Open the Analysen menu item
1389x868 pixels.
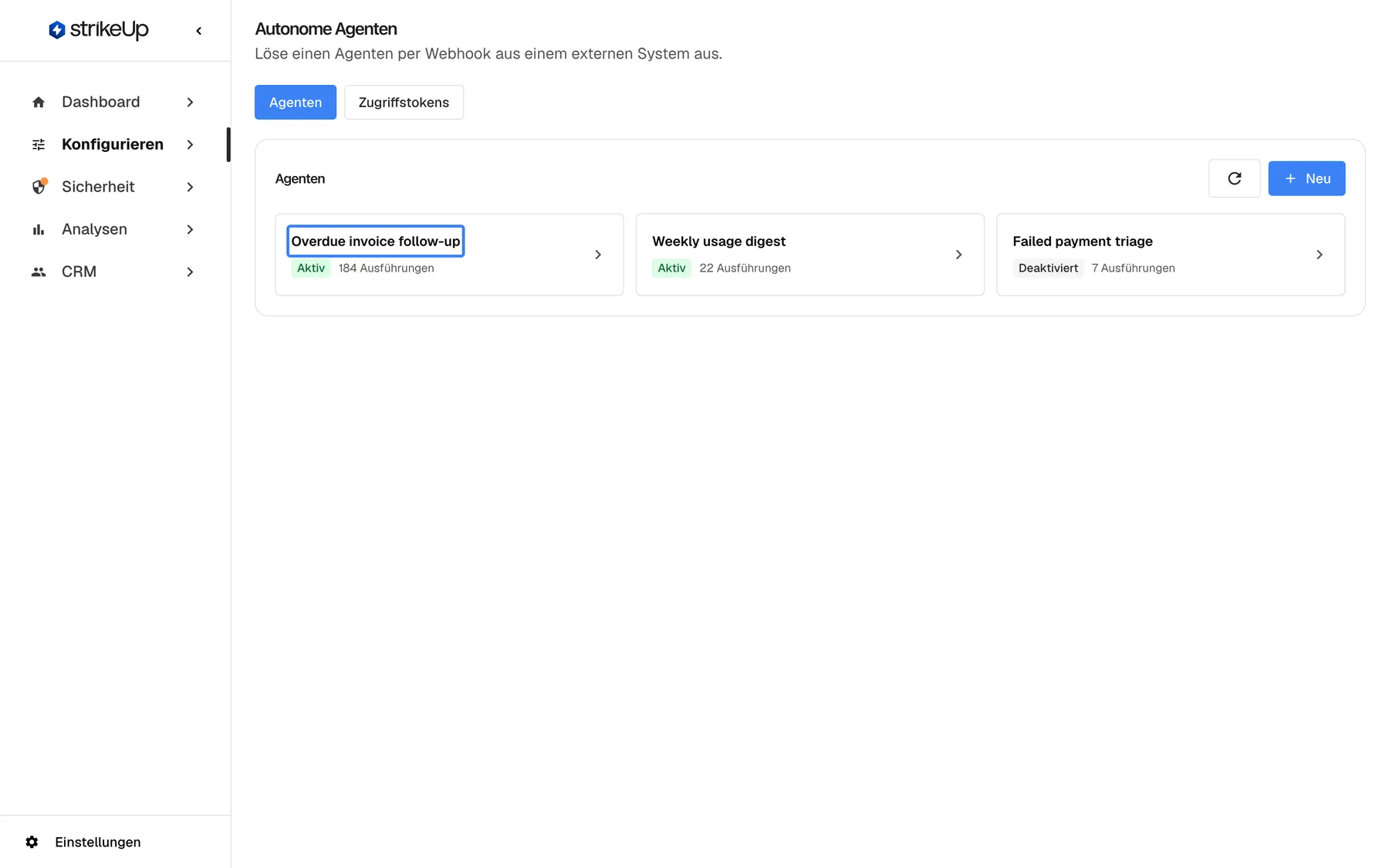[x=114, y=229]
